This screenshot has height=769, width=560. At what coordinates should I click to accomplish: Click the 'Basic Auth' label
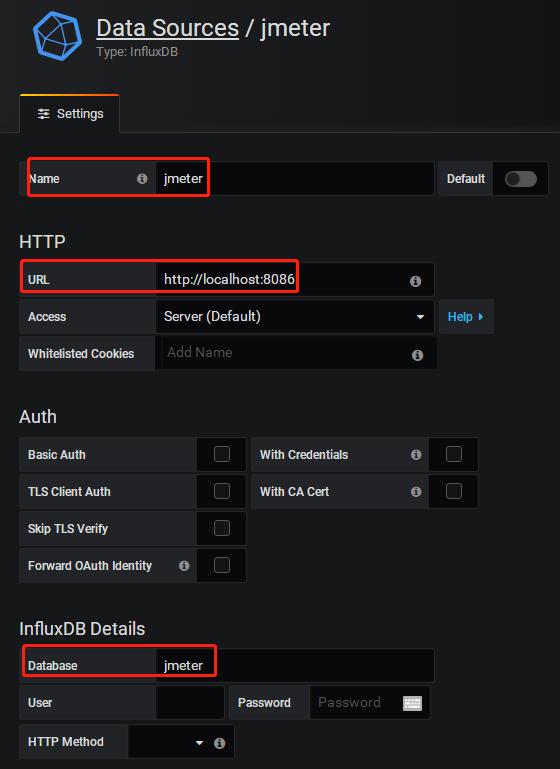coord(56,455)
